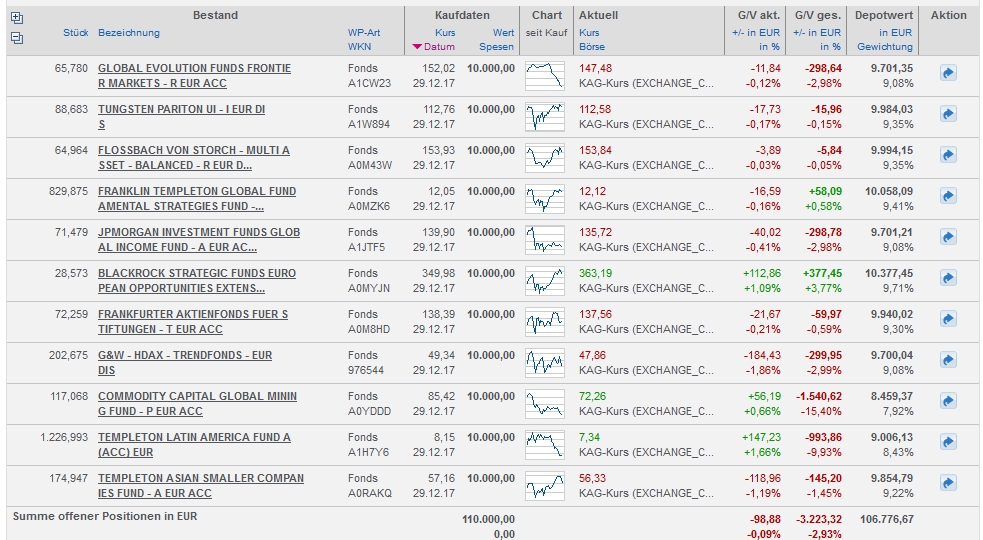Open JPMorgan Investment Funds Global Income link
Viewport: 983px width, 540px height.
199,240
